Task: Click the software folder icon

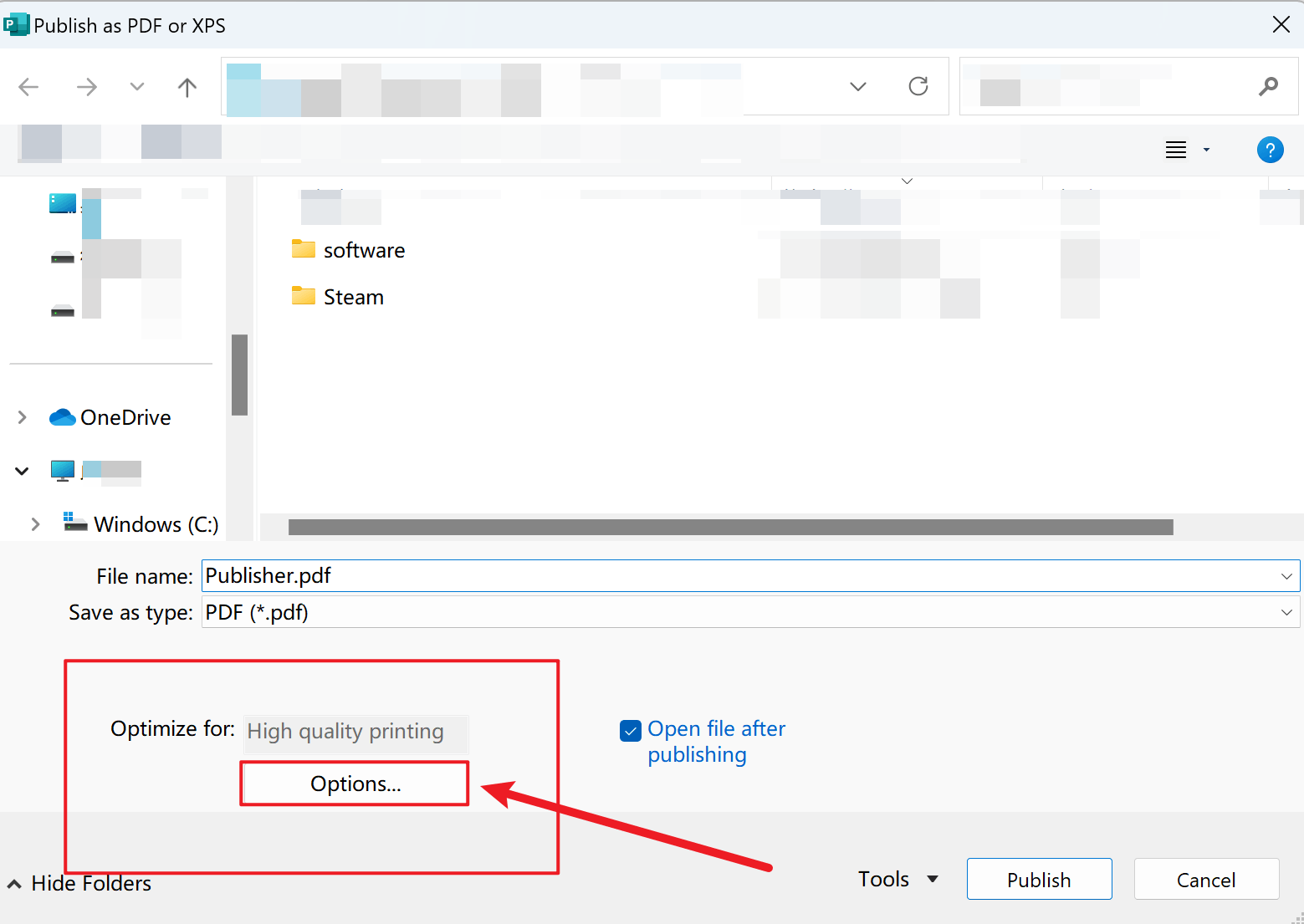Action: pos(304,248)
